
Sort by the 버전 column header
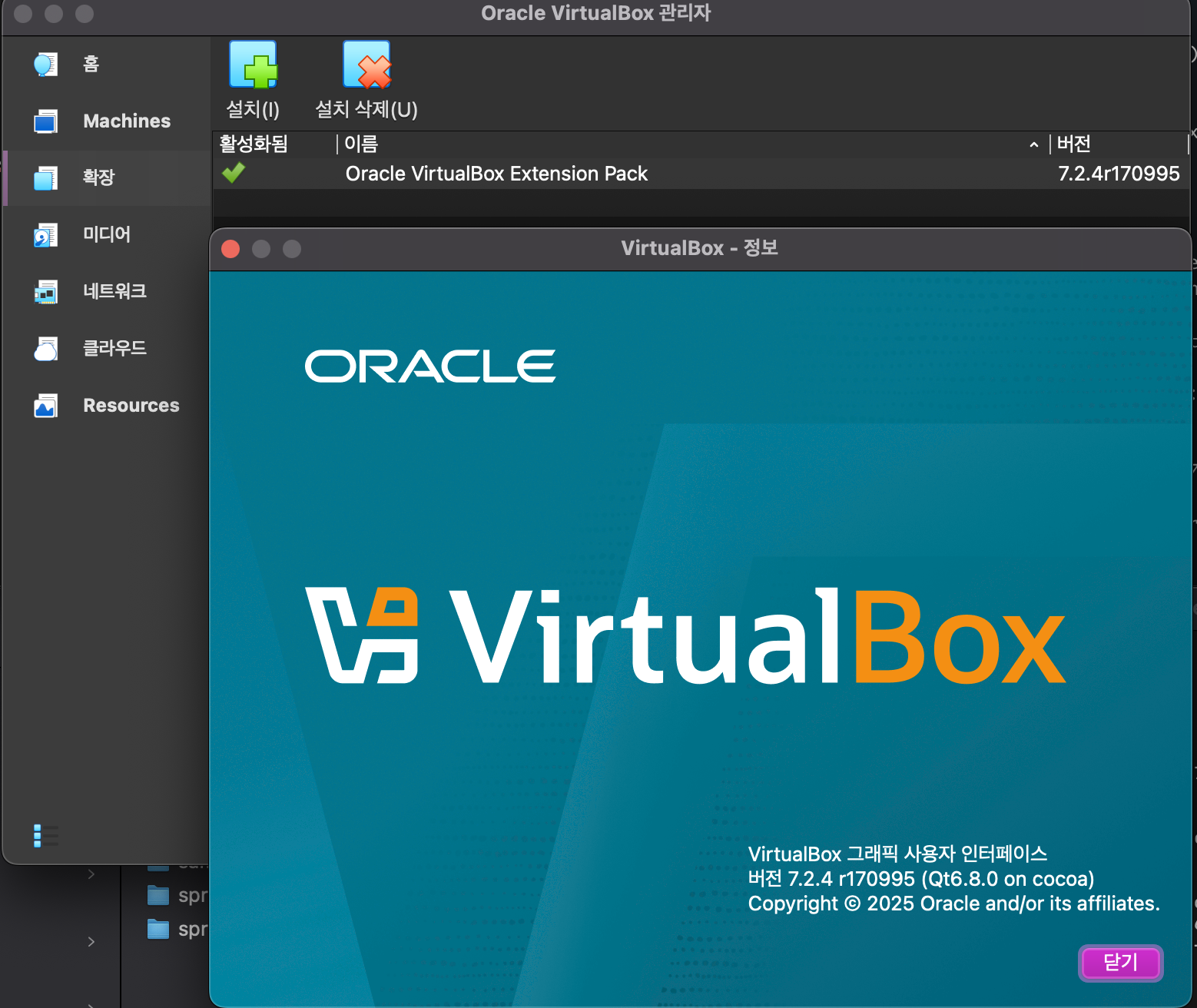coord(1119,144)
